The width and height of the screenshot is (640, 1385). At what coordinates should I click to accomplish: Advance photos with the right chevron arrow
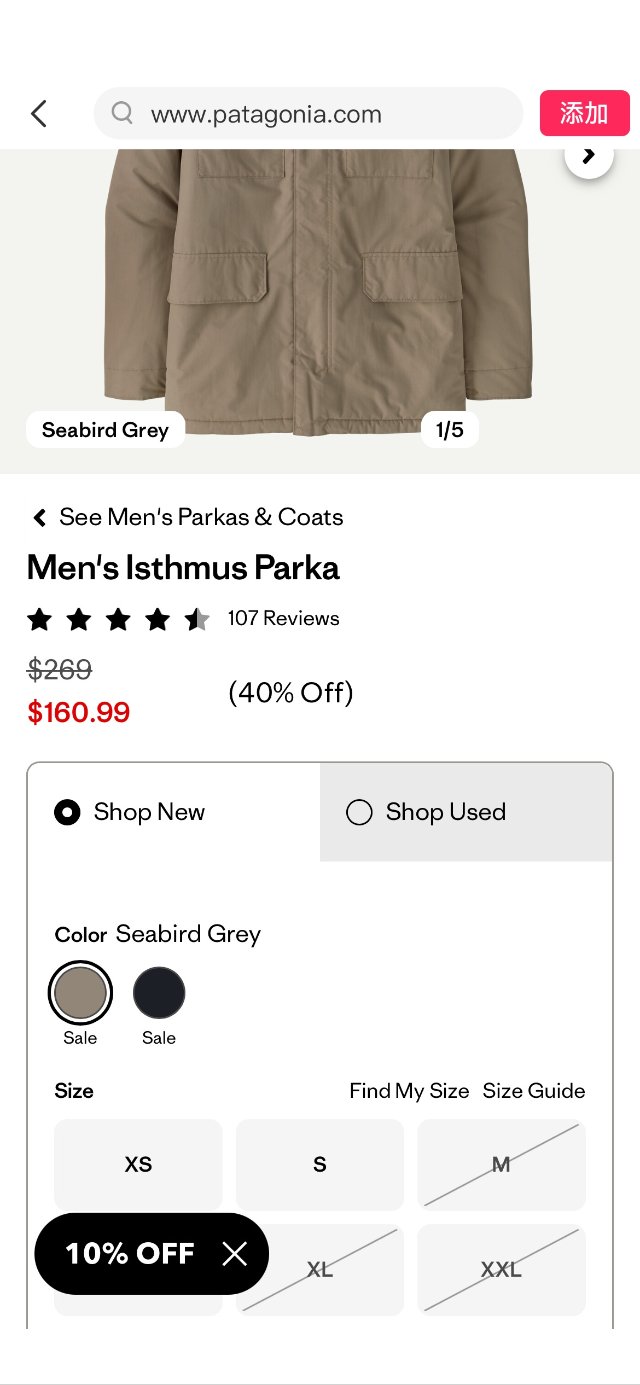(x=588, y=156)
